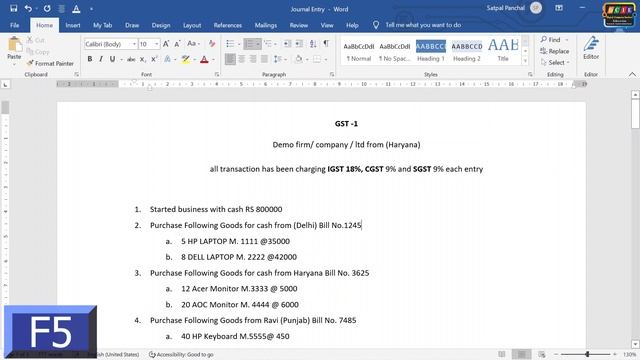Click the Paste clipboard icon
Image resolution: width=640 pixels, height=360 pixels.
point(14,44)
